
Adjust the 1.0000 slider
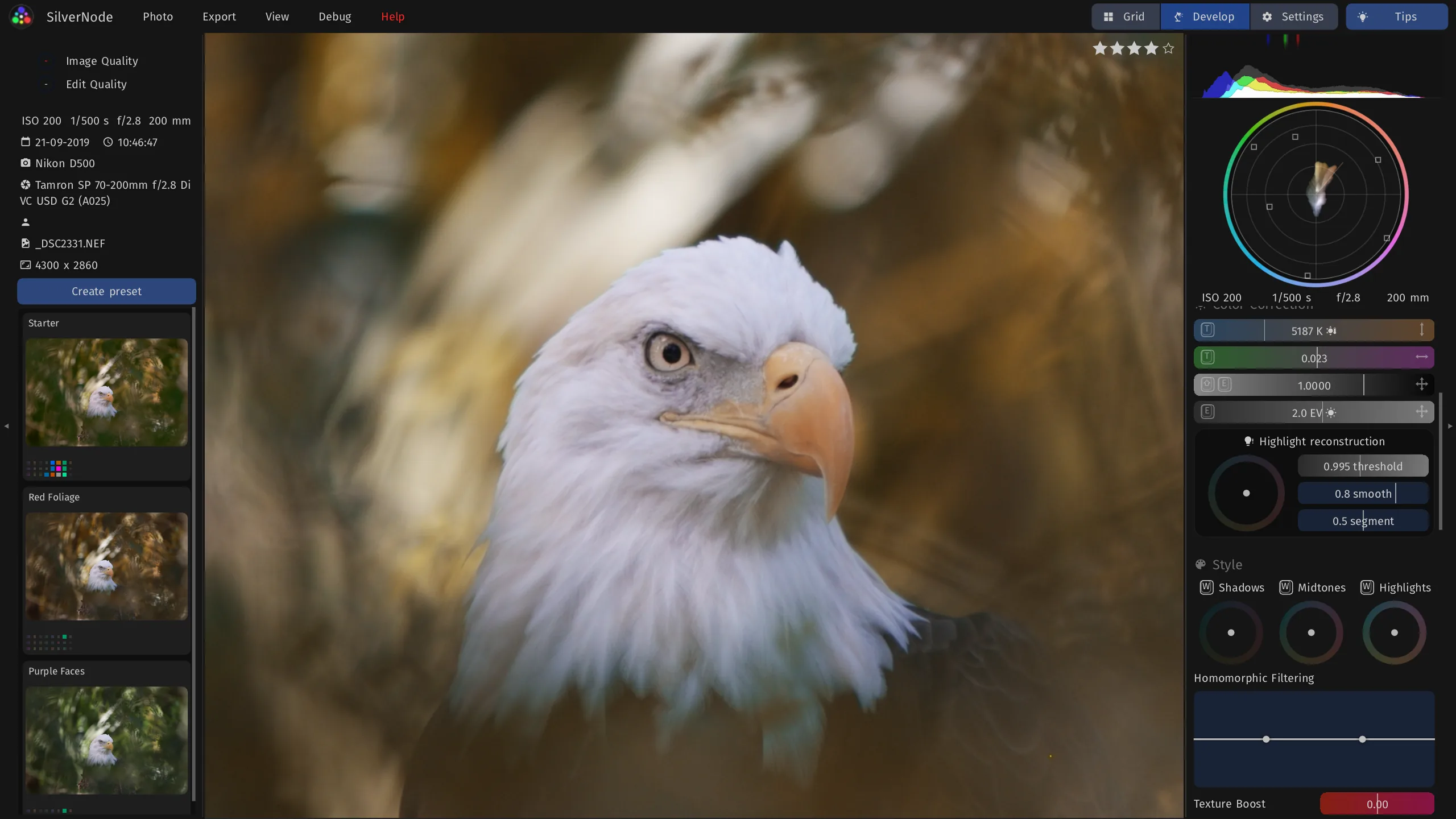pos(1314,385)
